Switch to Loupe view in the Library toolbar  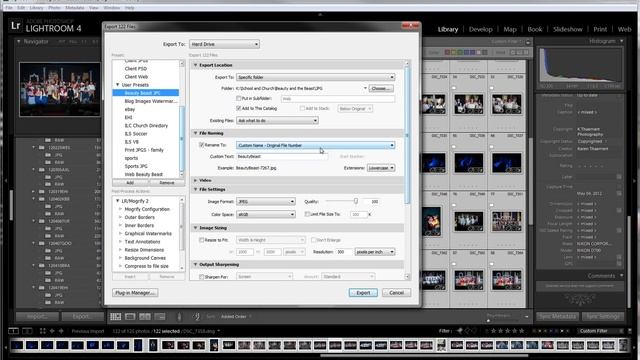coord(130,317)
